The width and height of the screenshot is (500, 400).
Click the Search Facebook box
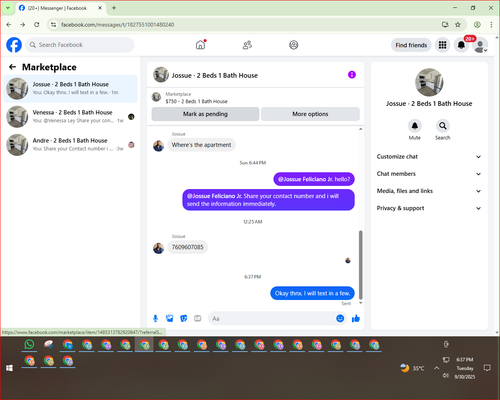point(80,45)
